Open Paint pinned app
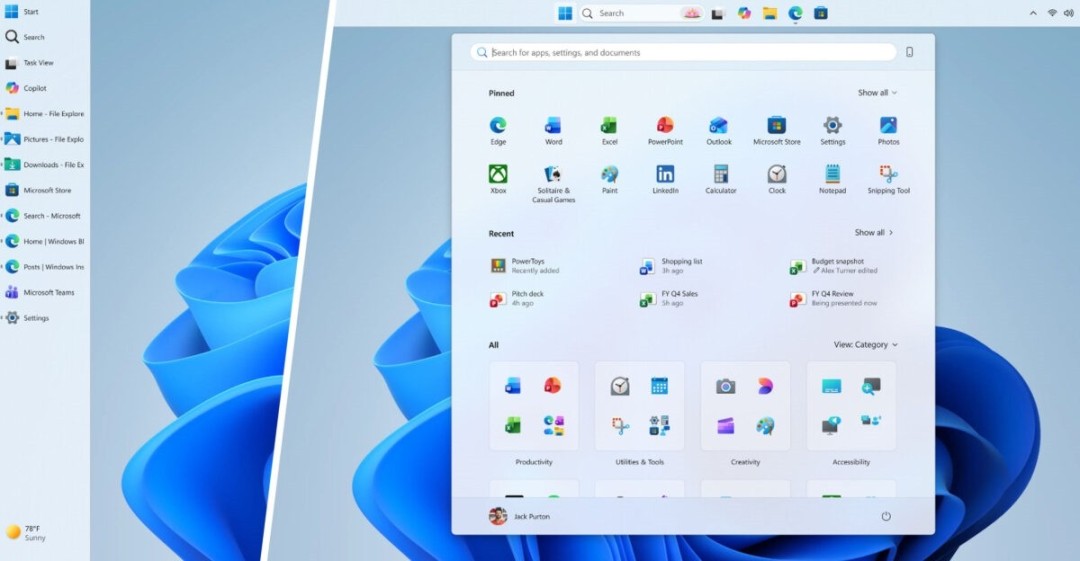 click(x=610, y=179)
